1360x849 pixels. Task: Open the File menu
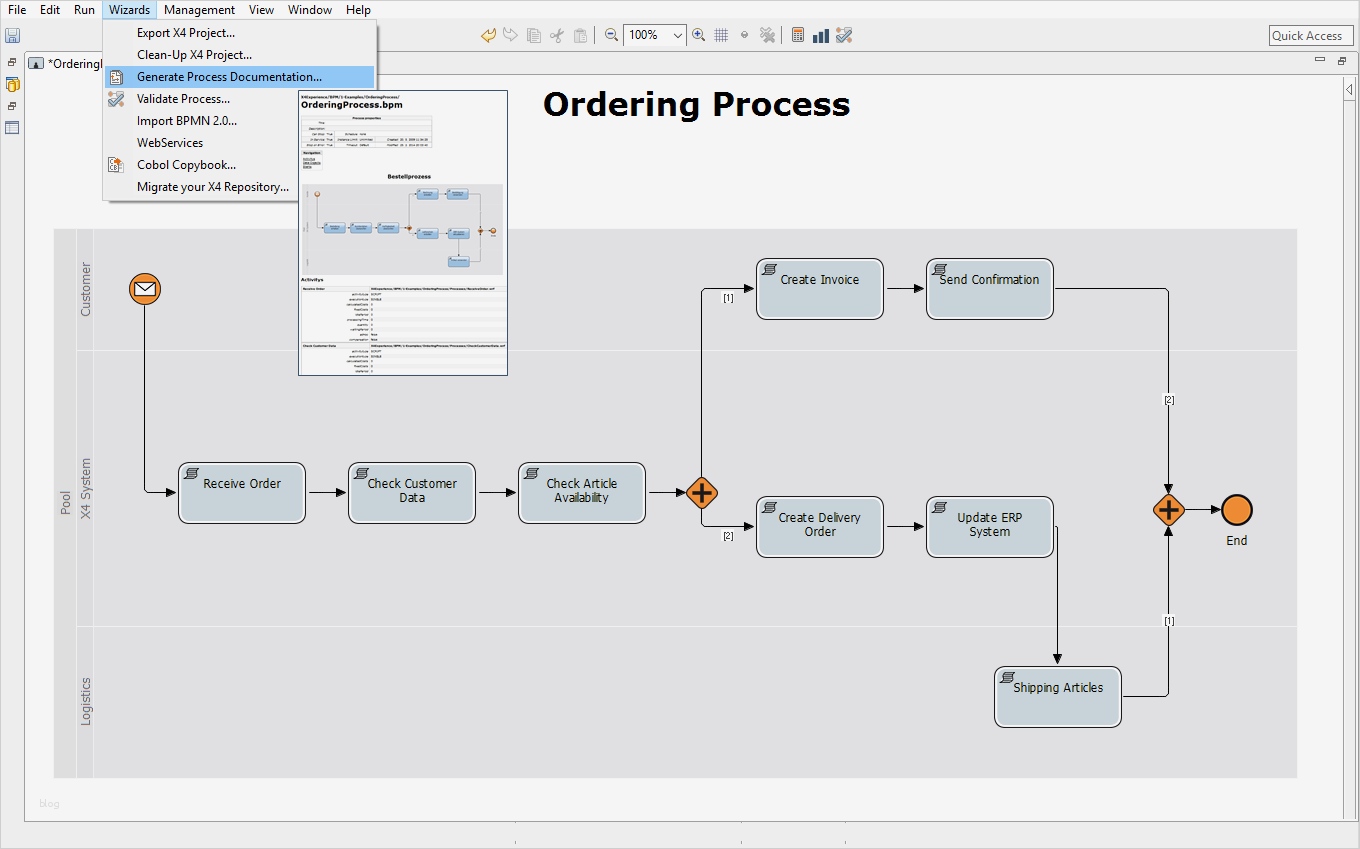pyautogui.click(x=17, y=10)
